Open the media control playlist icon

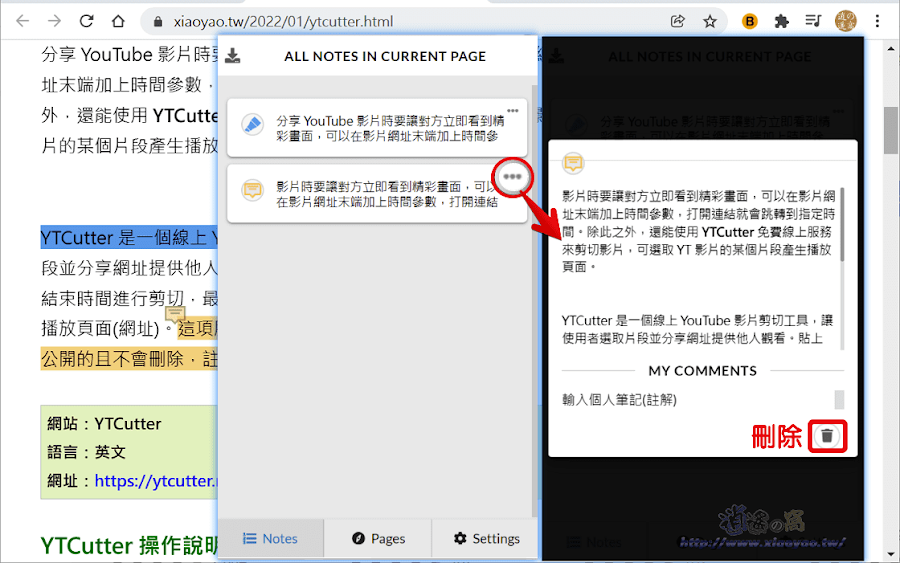click(x=813, y=21)
